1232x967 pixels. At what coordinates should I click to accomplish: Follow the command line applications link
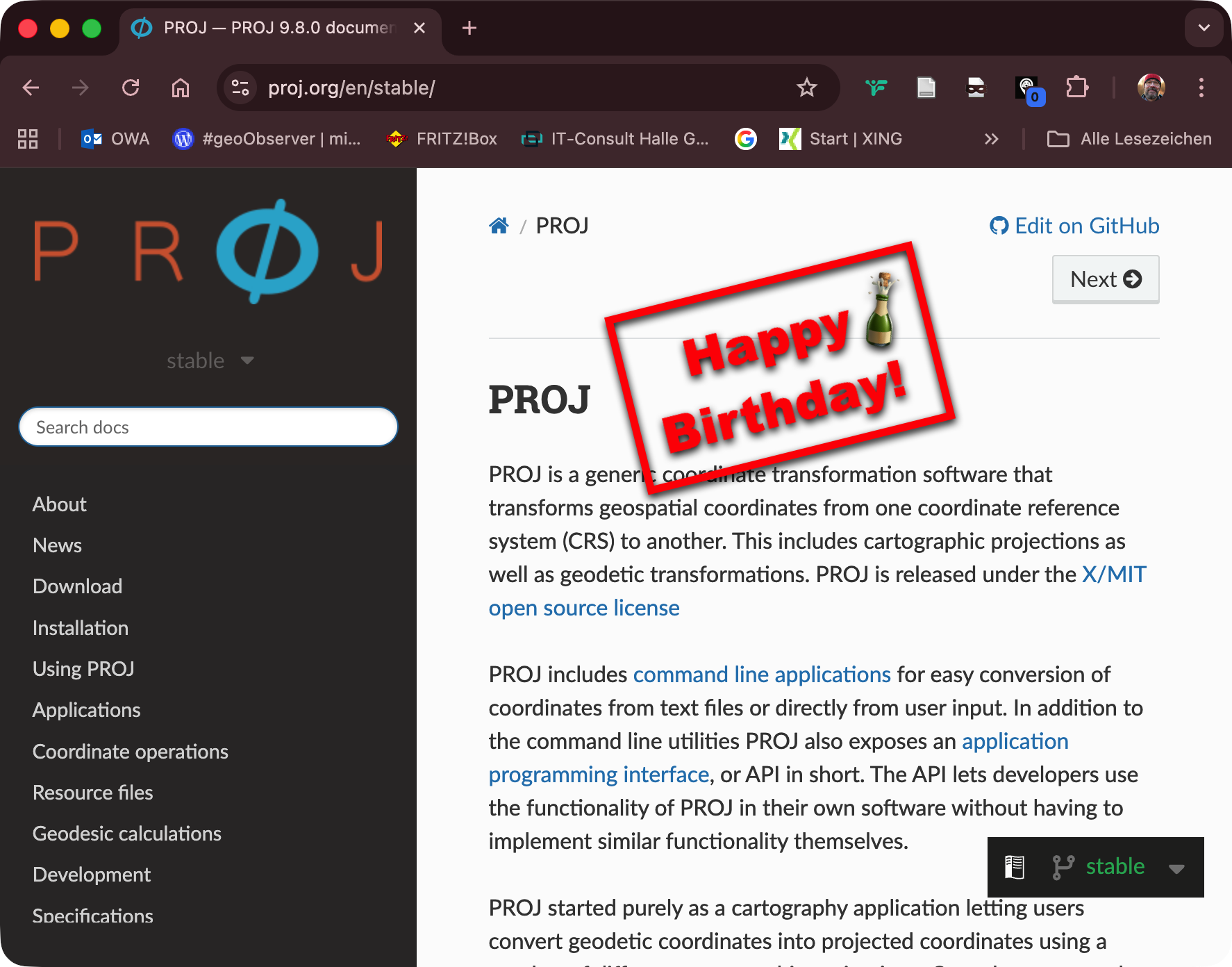click(x=762, y=675)
